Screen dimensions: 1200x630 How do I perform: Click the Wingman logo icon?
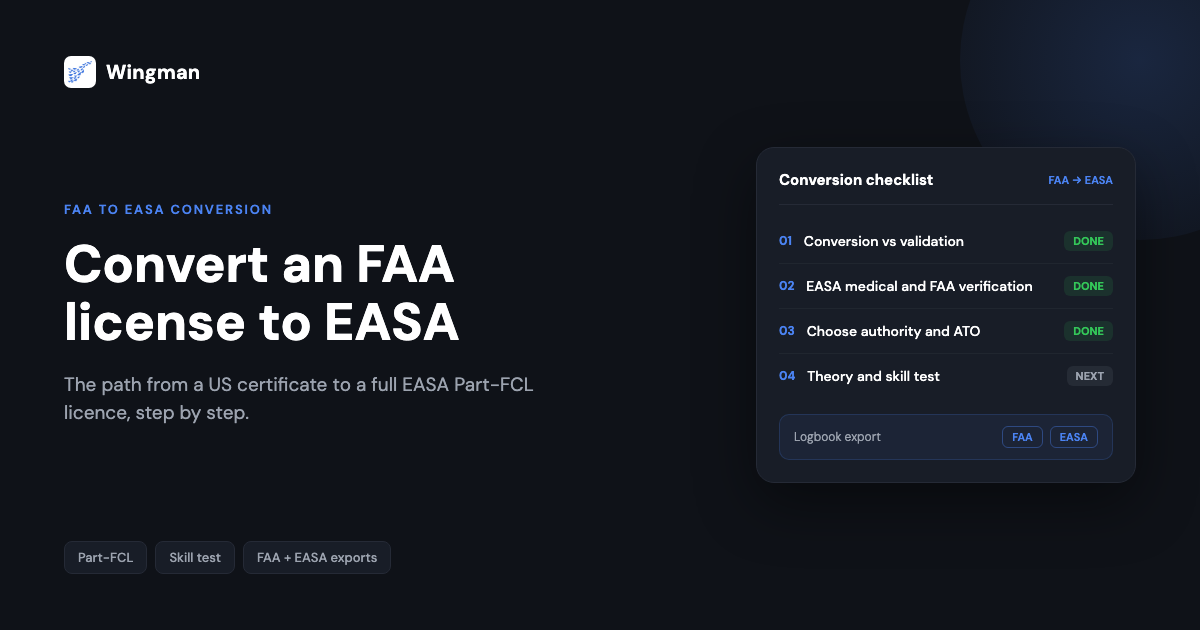coord(80,72)
